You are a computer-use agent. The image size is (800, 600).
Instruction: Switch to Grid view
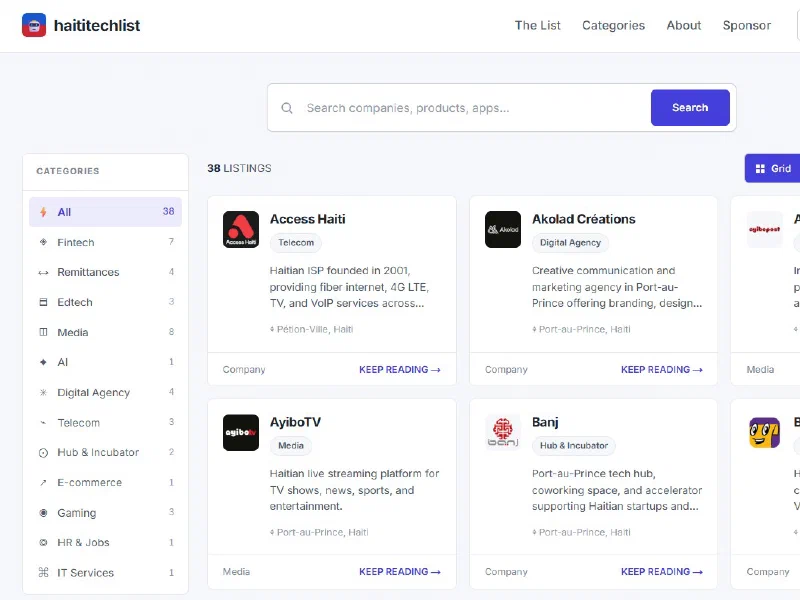coord(772,168)
